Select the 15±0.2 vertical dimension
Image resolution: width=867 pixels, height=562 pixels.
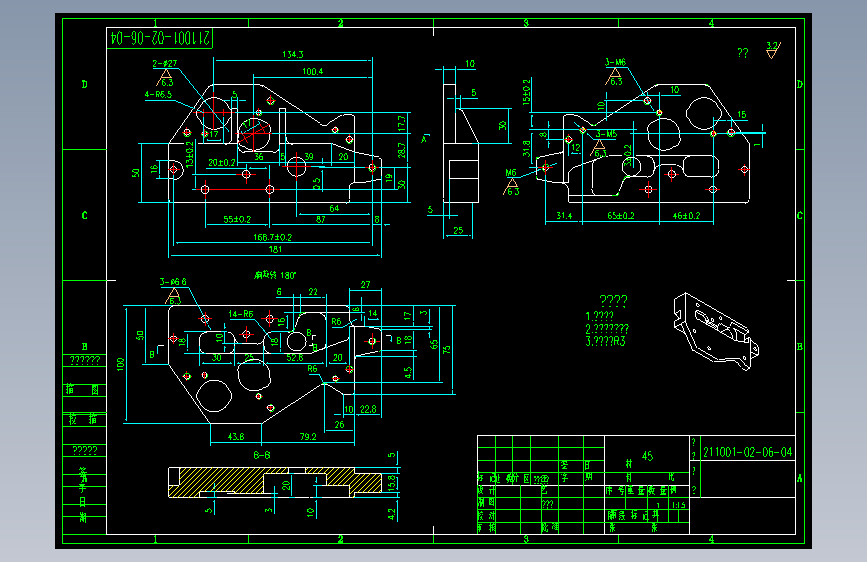(x=526, y=92)
